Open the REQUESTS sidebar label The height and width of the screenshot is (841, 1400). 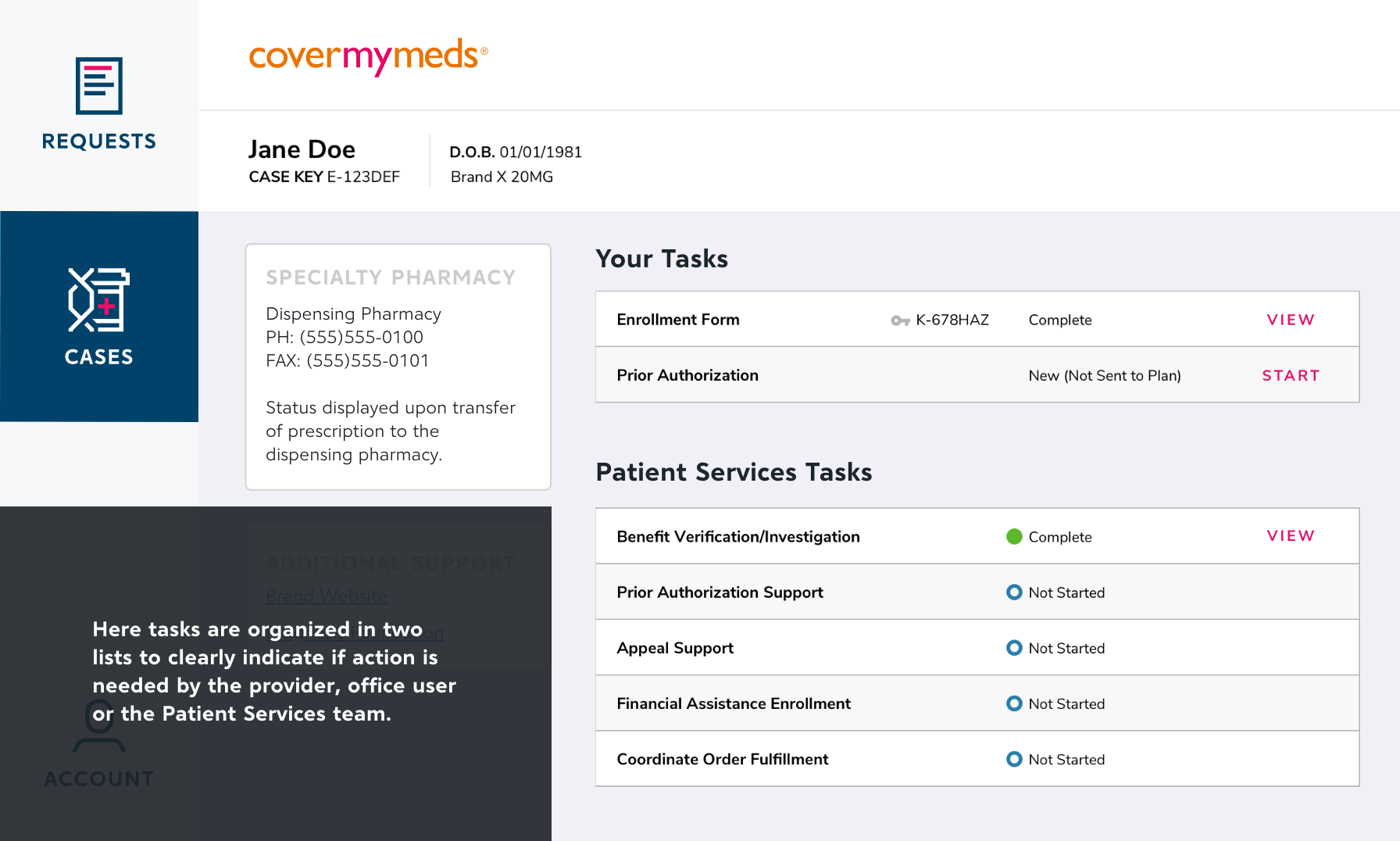pyautogui.click(x=98, y=141)
